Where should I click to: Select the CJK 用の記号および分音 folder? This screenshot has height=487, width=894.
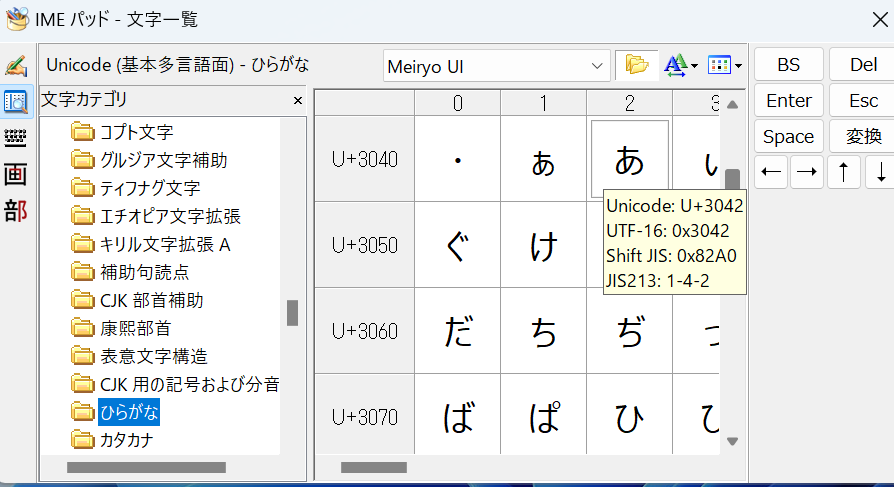[176, 384]
